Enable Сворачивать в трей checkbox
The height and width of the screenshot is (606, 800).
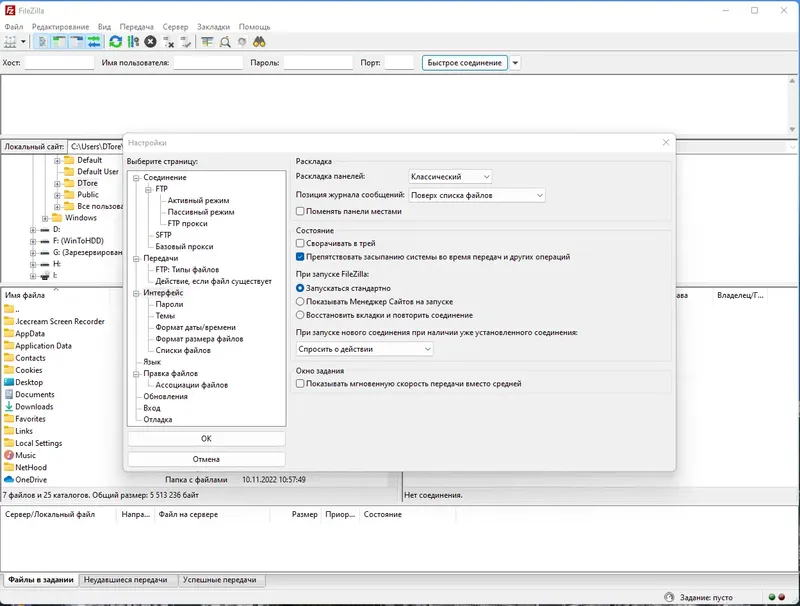[x=300, y=243]
